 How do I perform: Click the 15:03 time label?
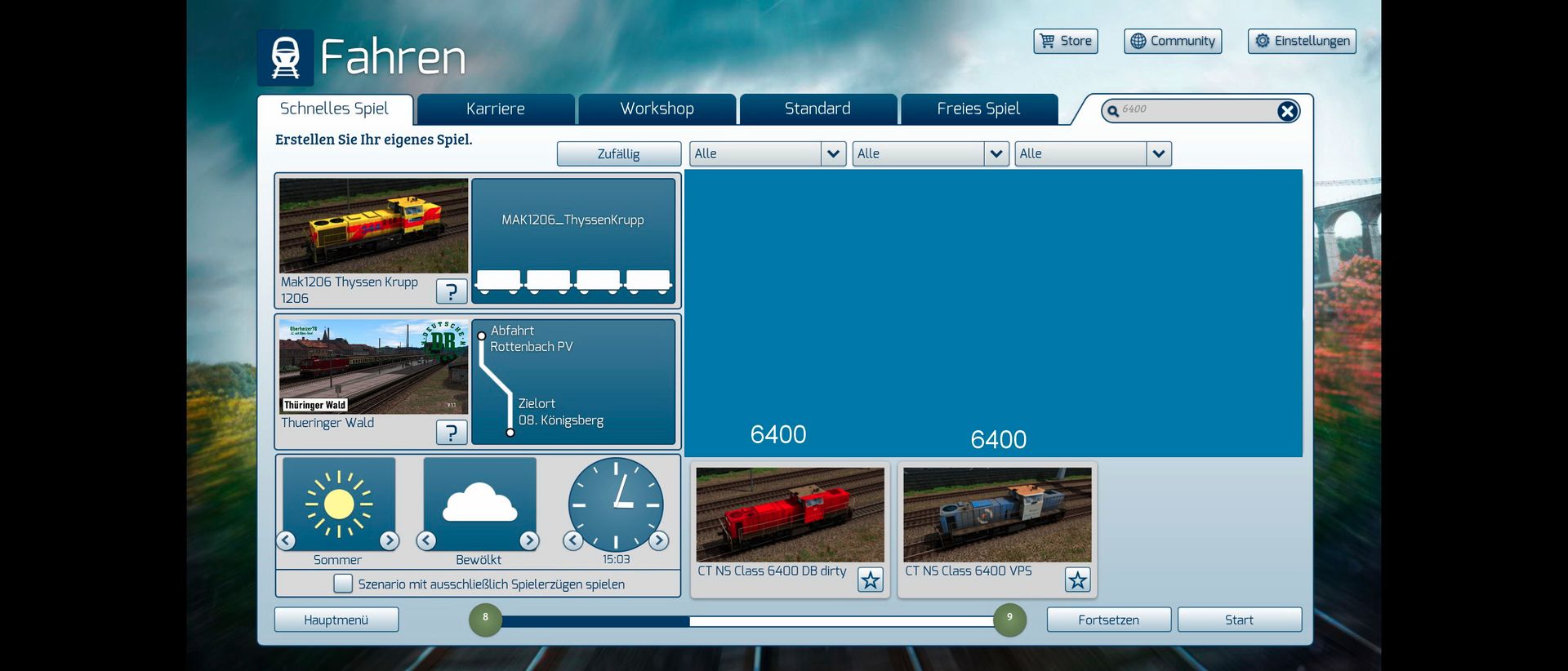617,559
